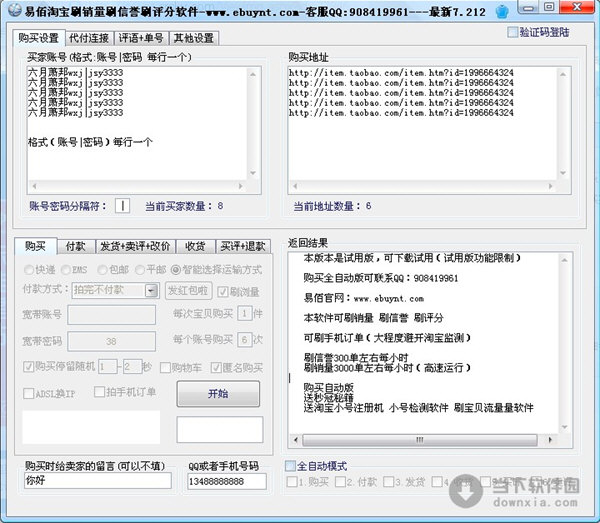Click the 宽带账号 input field

tap(112, 315)
